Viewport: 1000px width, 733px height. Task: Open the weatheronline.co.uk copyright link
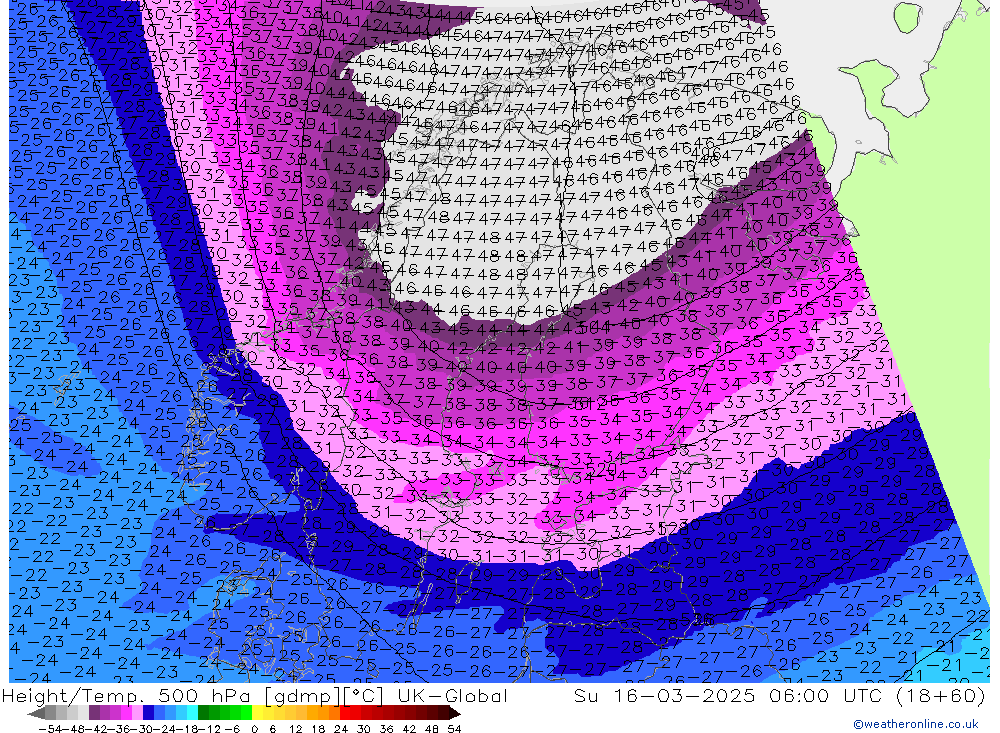click(915, 724)
